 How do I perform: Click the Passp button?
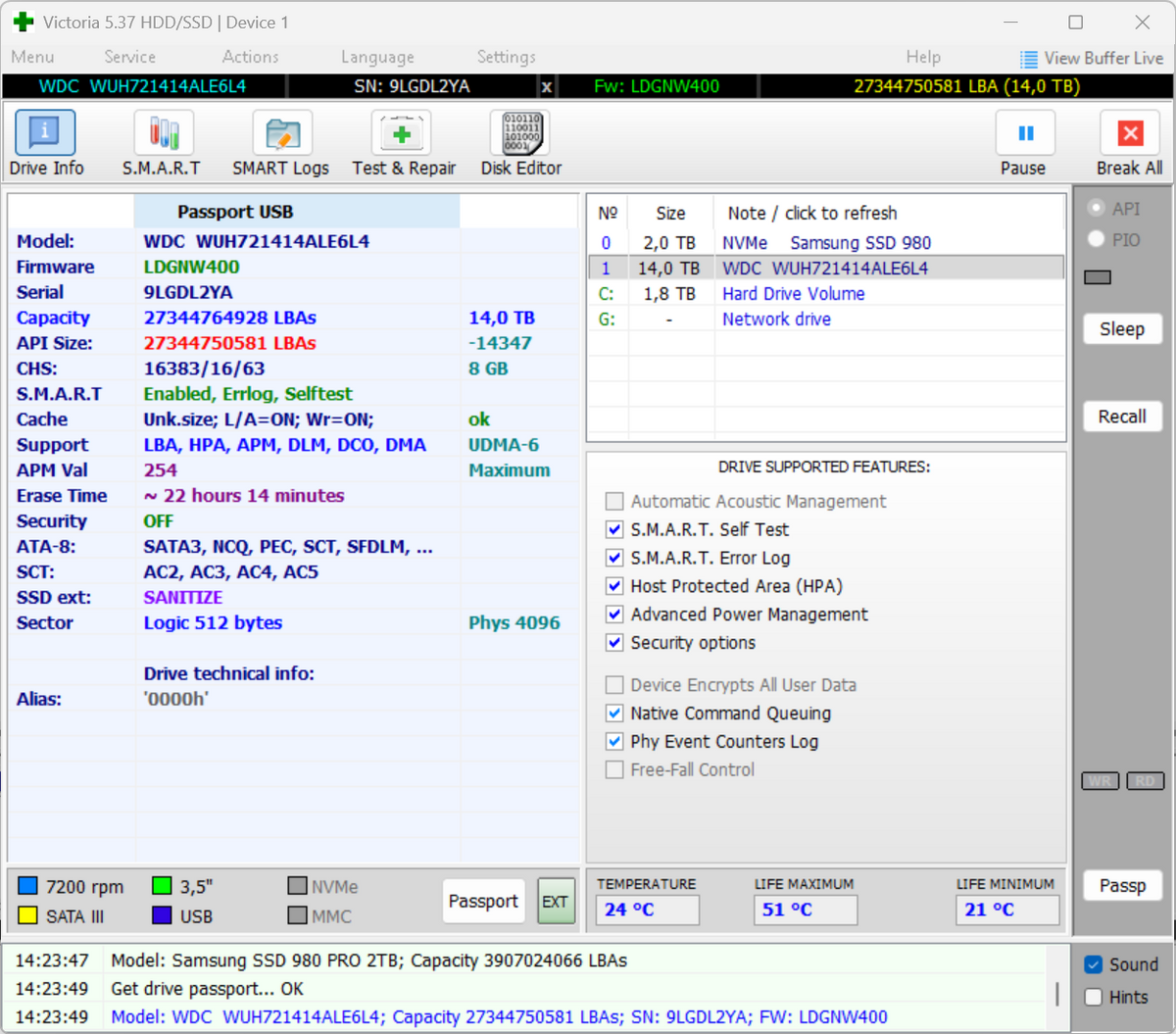1122,886
